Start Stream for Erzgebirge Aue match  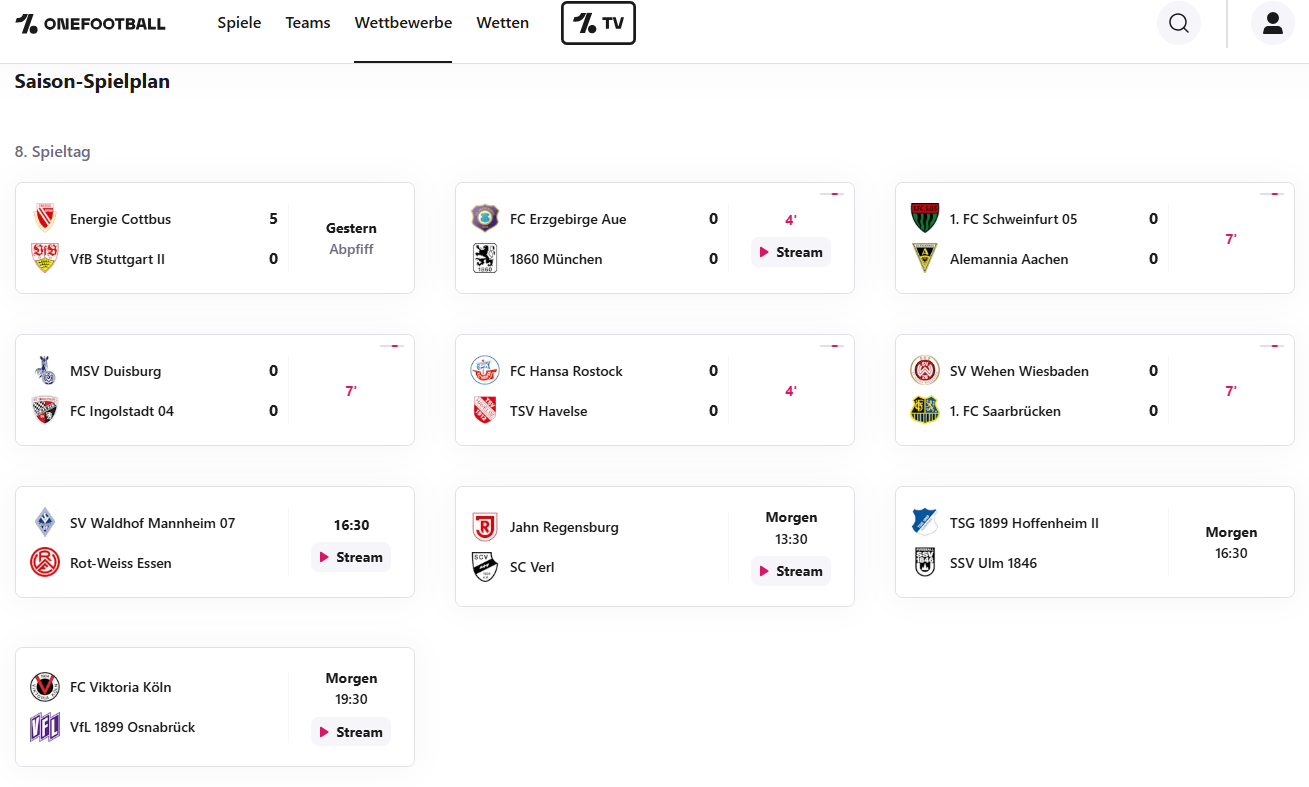coord(791,253)
